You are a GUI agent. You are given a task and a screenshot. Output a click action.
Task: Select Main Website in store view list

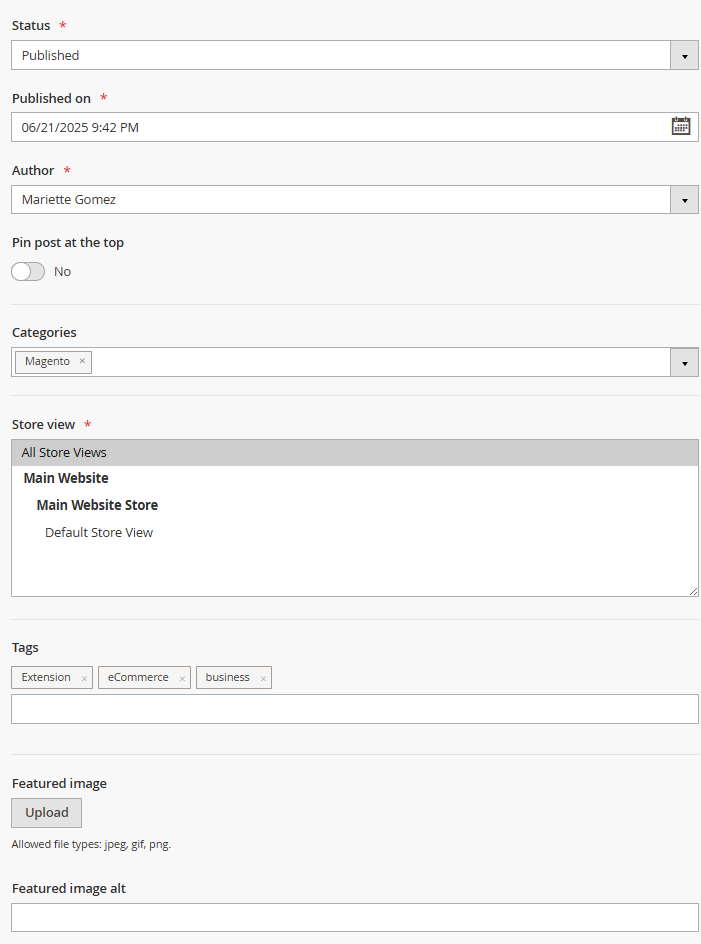(x=66, y=478)
